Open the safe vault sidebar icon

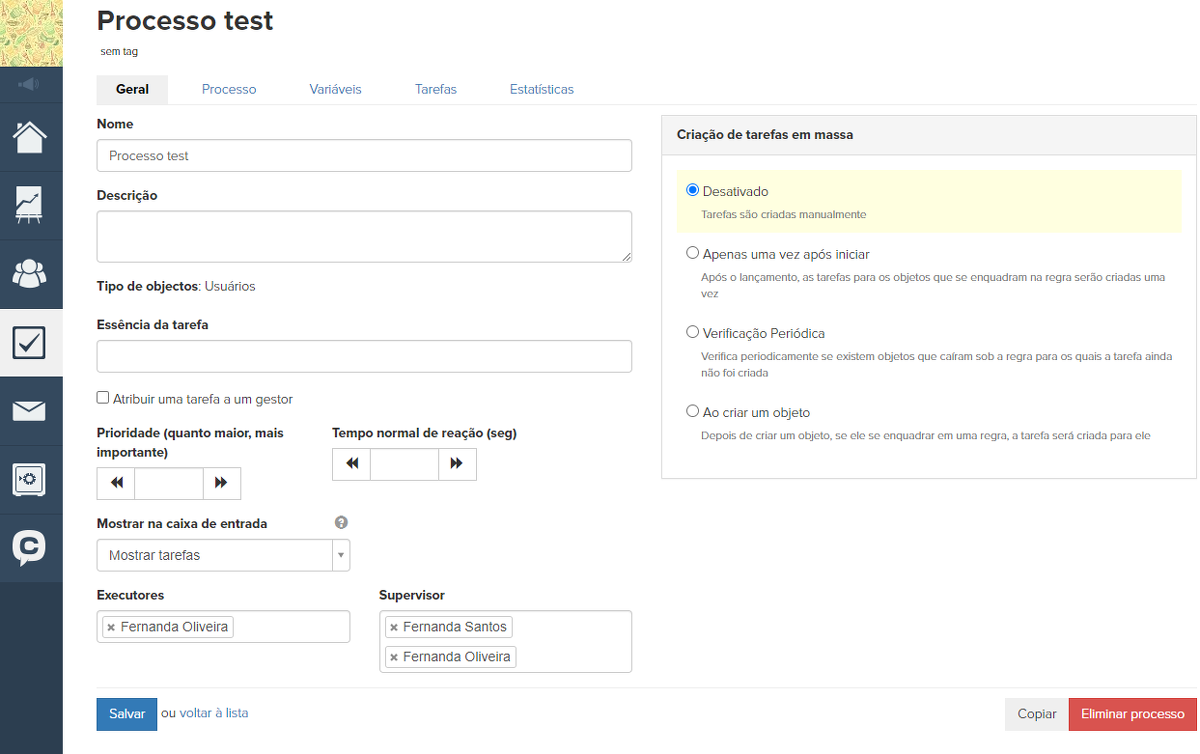pyautogui.click(x=30, y=479)
